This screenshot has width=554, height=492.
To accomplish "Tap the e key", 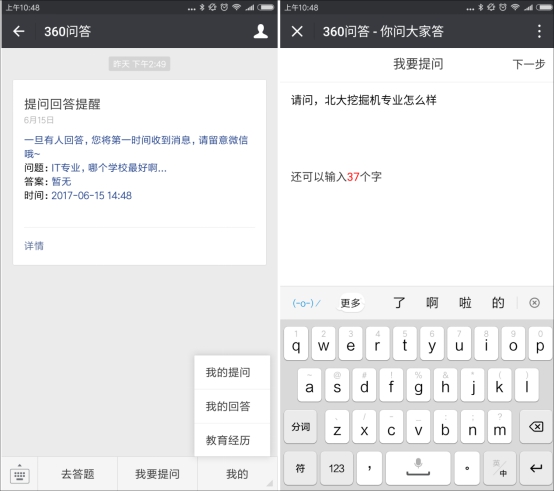I will pos(350,344).
